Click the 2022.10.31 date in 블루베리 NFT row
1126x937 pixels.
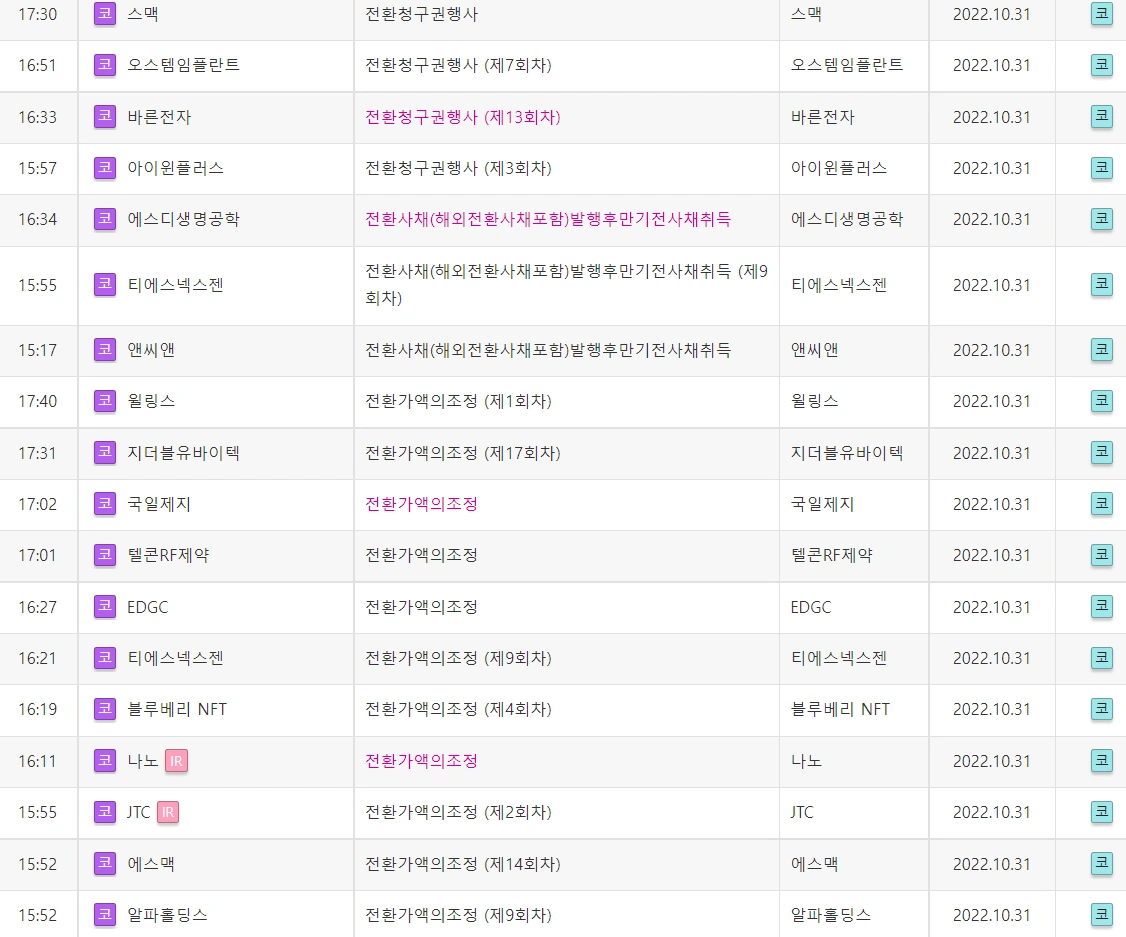click(991, 709)
